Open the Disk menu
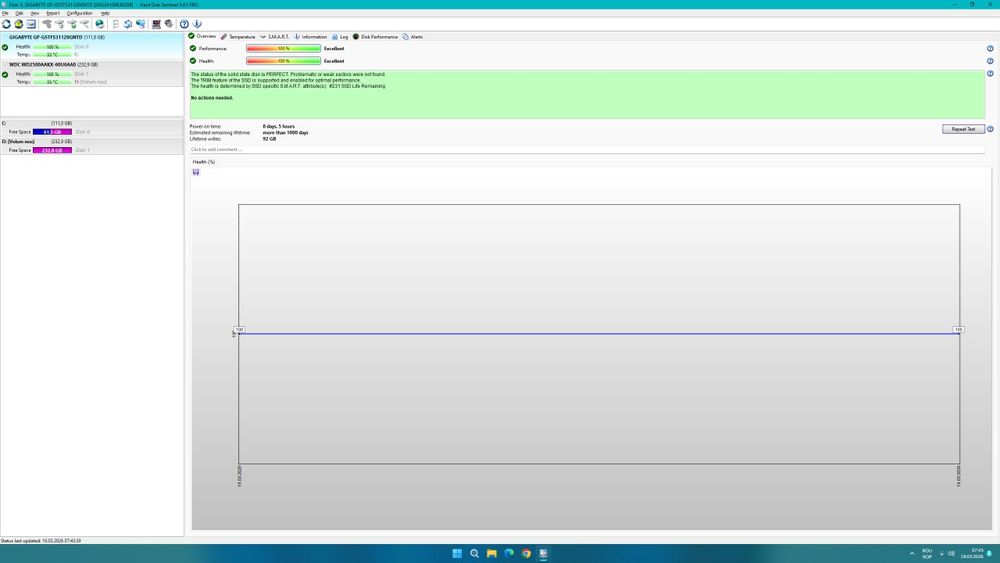 pyautogui.click(x=19, y=13)
